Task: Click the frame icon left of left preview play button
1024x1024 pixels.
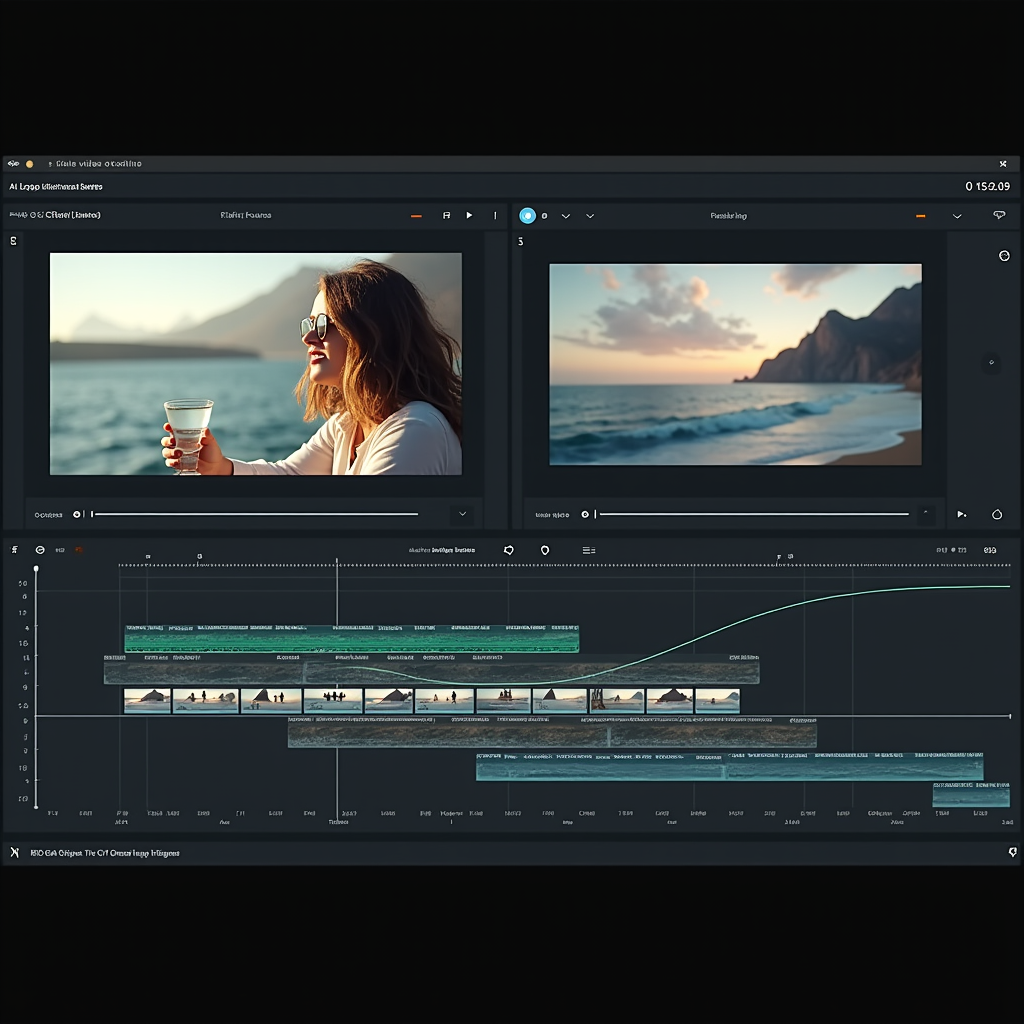Action: (x=446, y=215)
